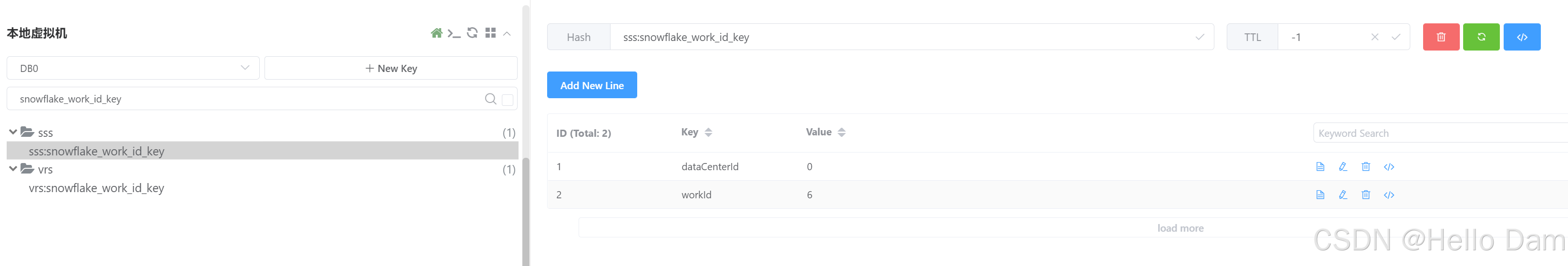
Task: Open the DB0 database dropdown
Action: [x=133, y=68]
